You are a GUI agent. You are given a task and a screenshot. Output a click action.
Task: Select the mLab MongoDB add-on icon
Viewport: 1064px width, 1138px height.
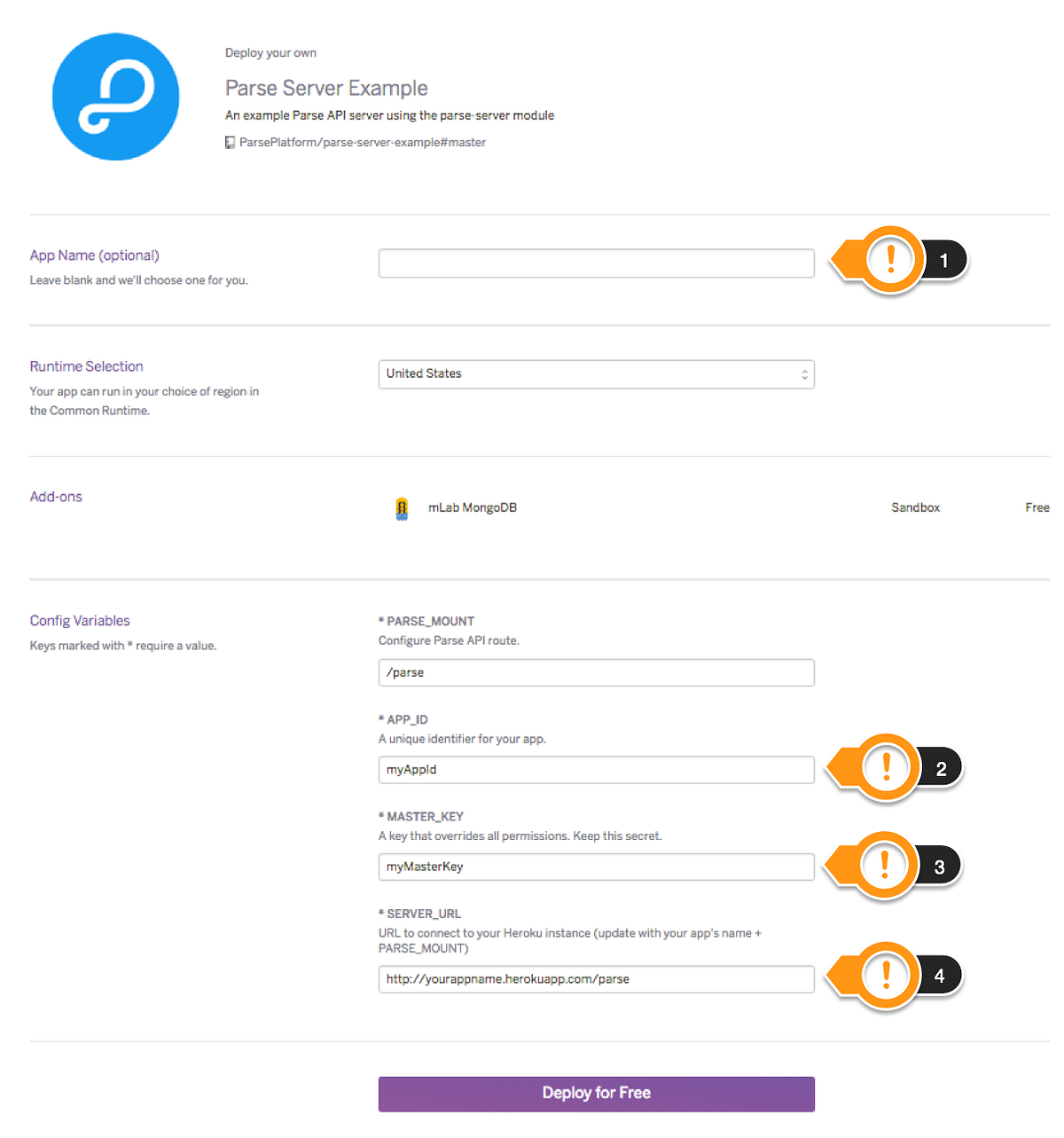(402, 507)
